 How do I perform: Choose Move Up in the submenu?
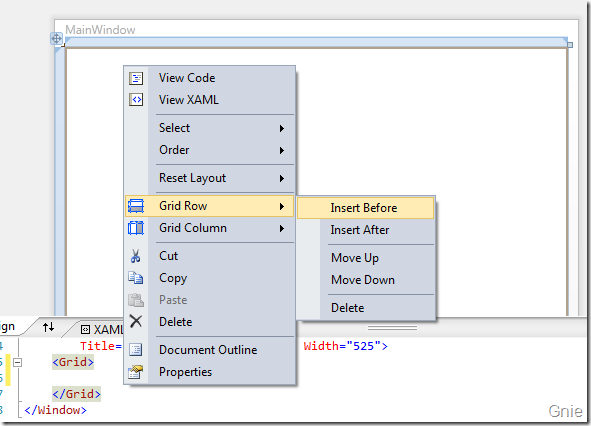click(365, 258)
